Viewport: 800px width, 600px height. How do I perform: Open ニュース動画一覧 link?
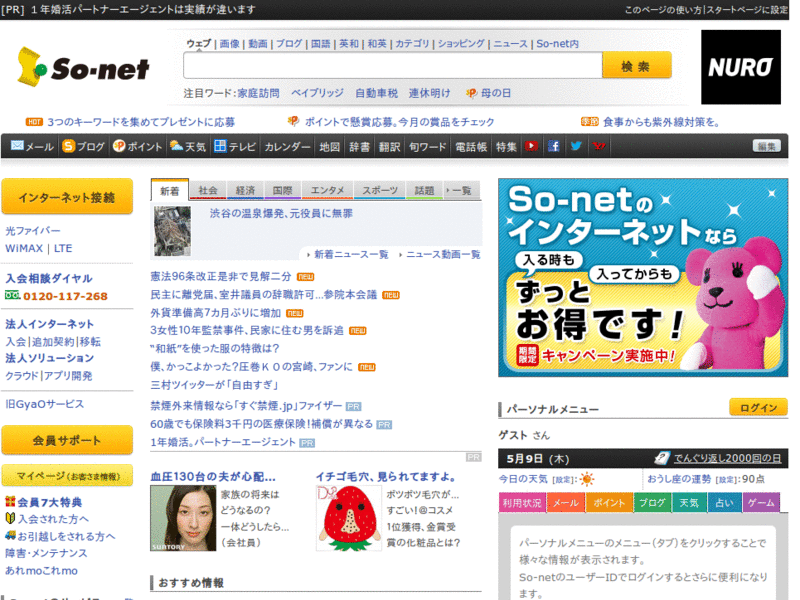point(443,254)
